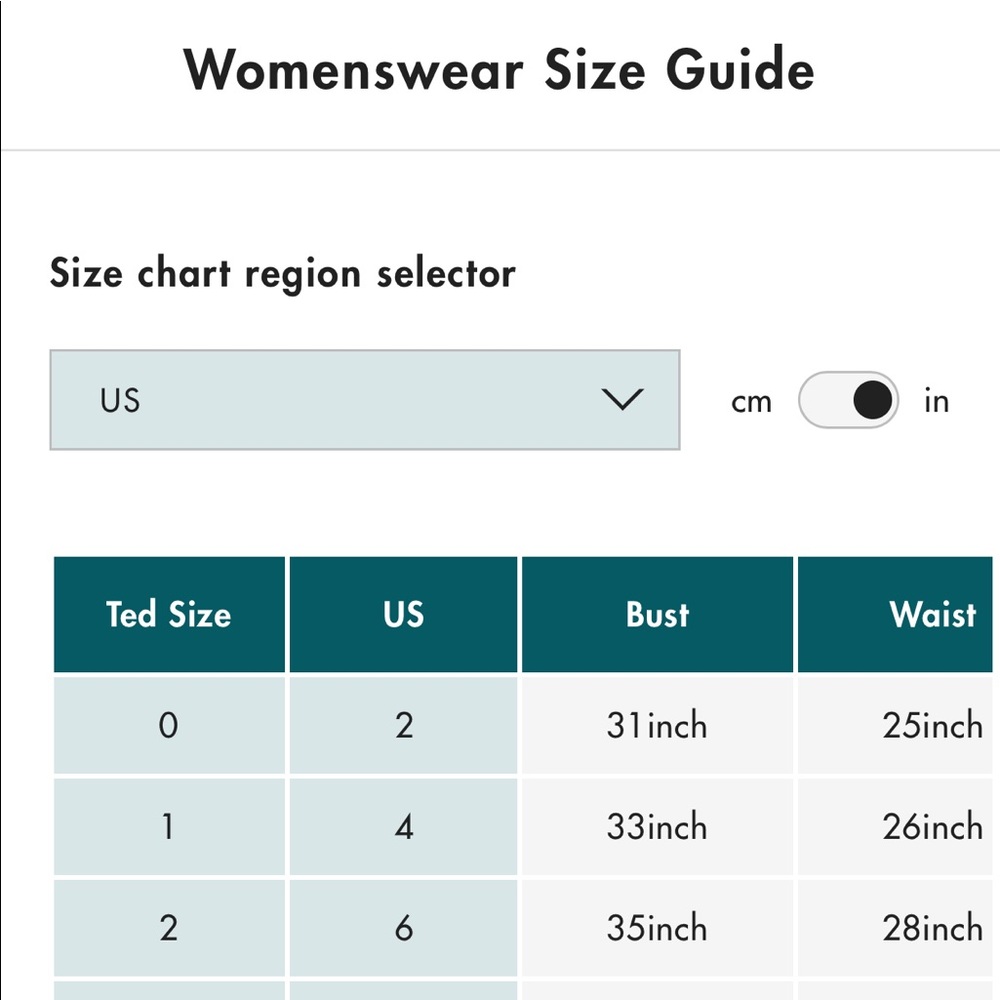Click the Bust column header

coord(657,614)
